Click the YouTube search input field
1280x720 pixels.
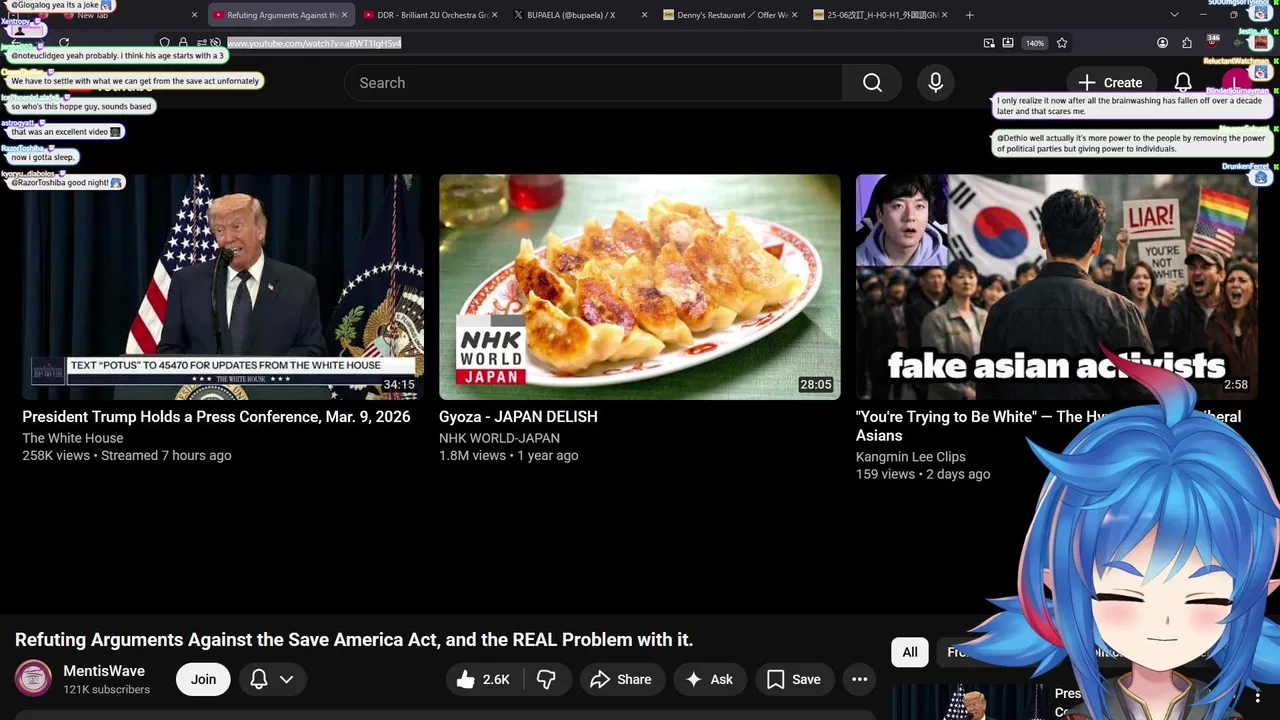(x=593, y=83)
